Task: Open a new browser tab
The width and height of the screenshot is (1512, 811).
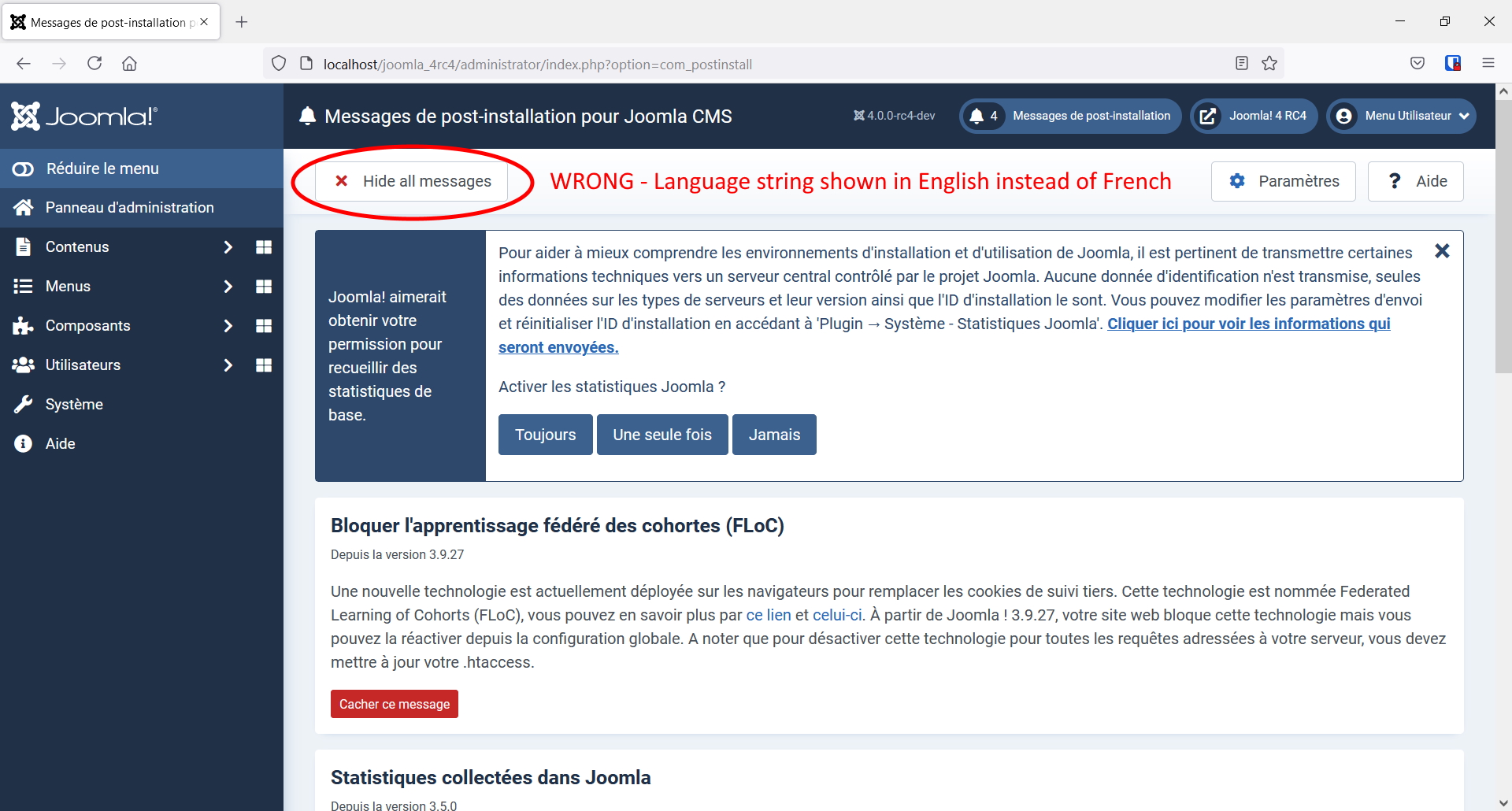Action: pyautogui.click(x=242, y=22)
